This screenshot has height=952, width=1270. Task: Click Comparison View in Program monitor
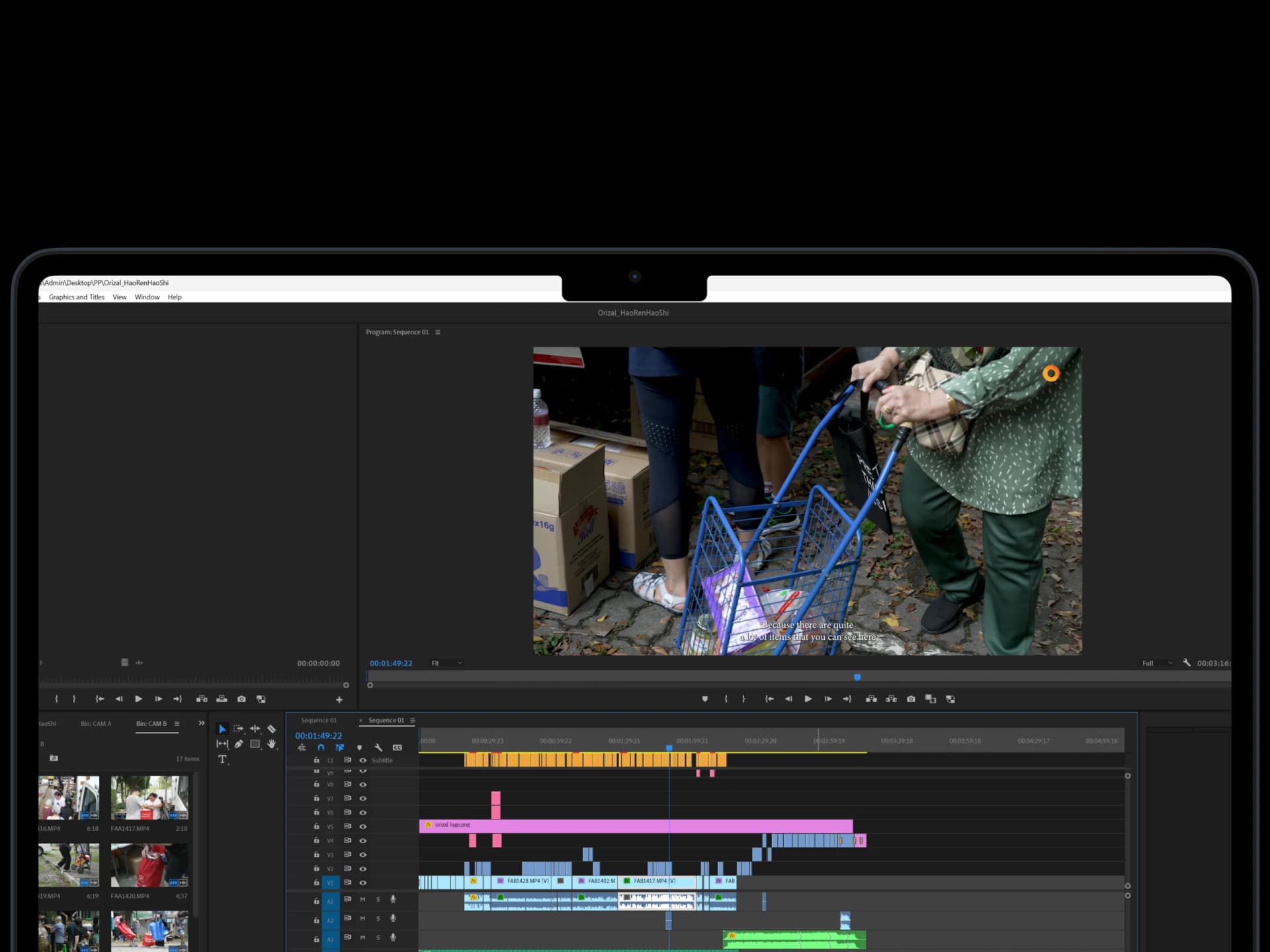click(931, 699)
